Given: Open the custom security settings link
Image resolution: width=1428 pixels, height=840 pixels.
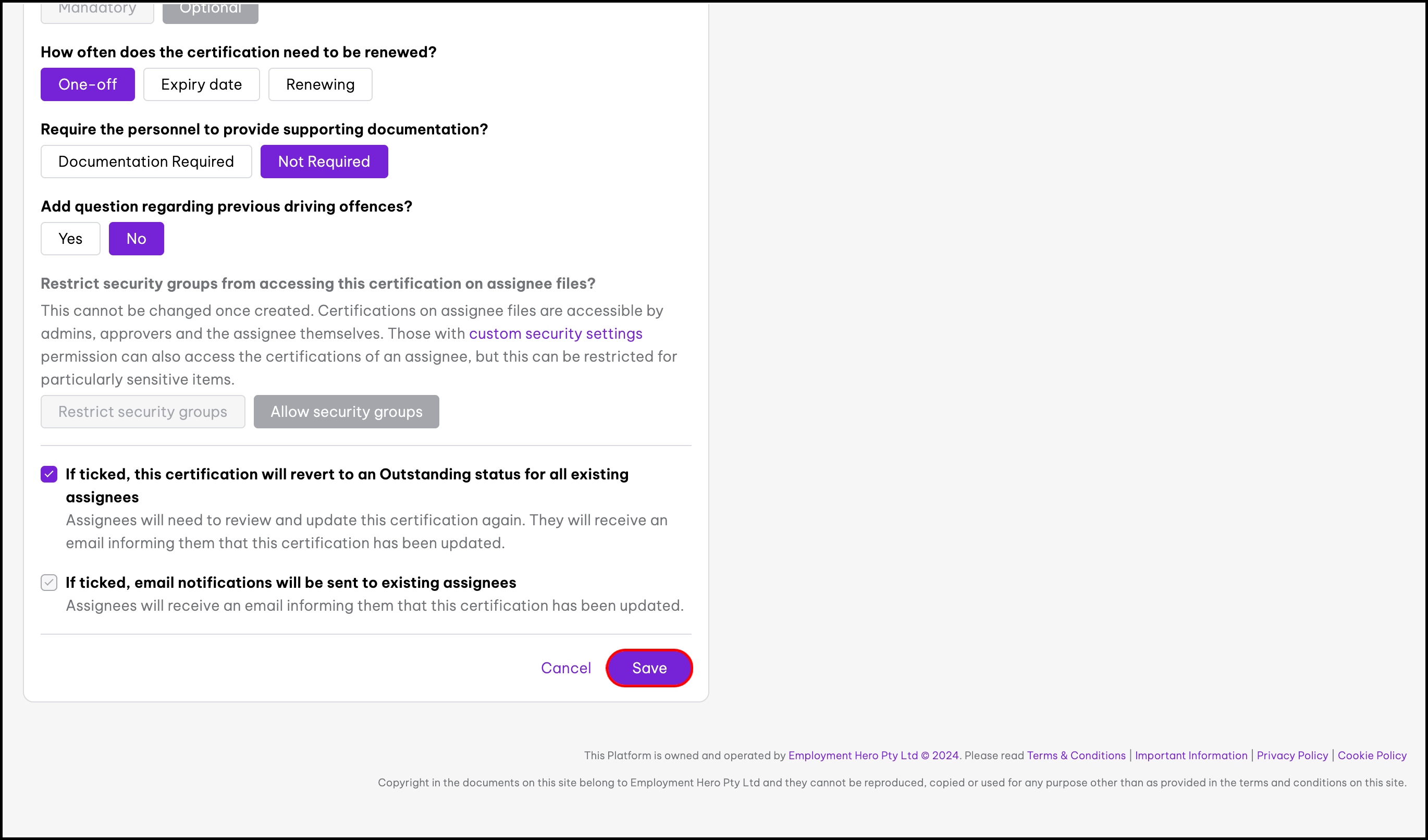Looking at the screenshot, I should point(556,333).
